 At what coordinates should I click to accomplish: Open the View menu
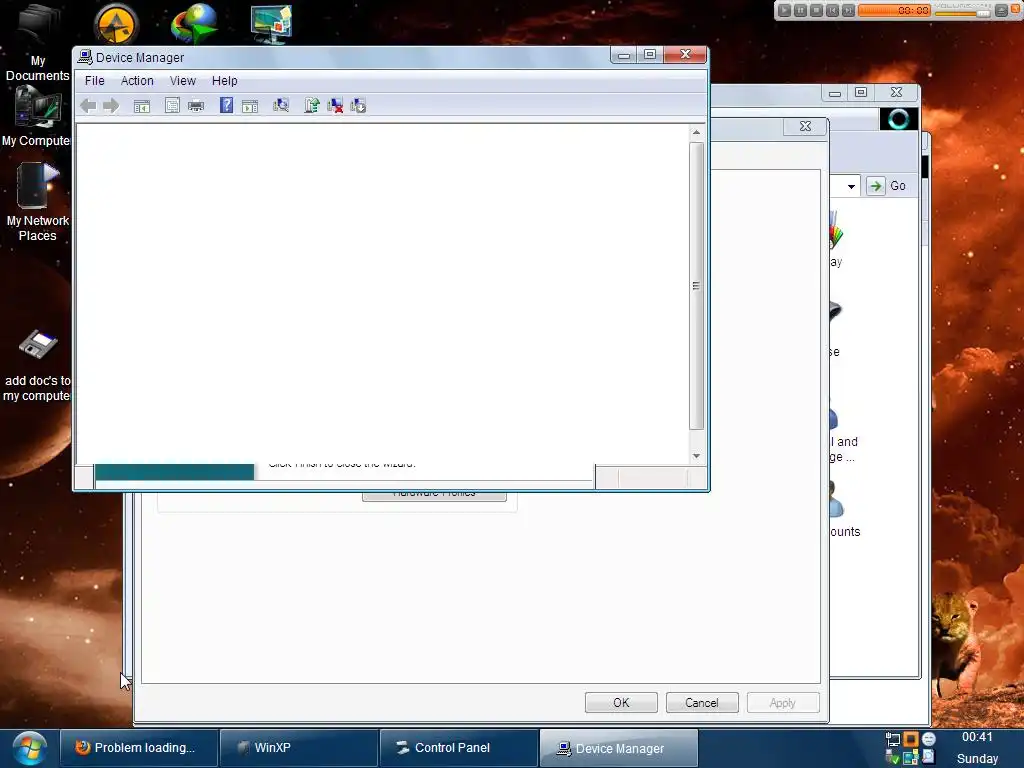(183, 81)
